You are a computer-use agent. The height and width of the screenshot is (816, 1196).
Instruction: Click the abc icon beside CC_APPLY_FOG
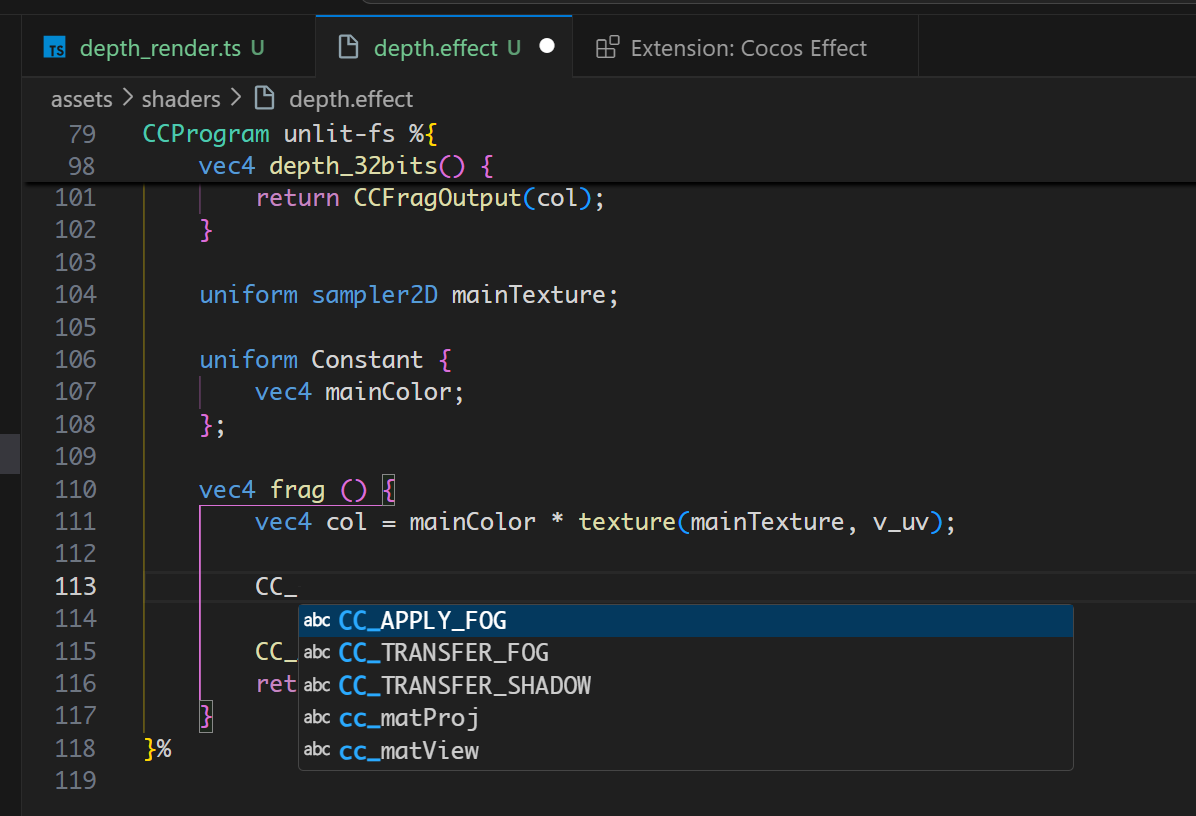(317, 621)
